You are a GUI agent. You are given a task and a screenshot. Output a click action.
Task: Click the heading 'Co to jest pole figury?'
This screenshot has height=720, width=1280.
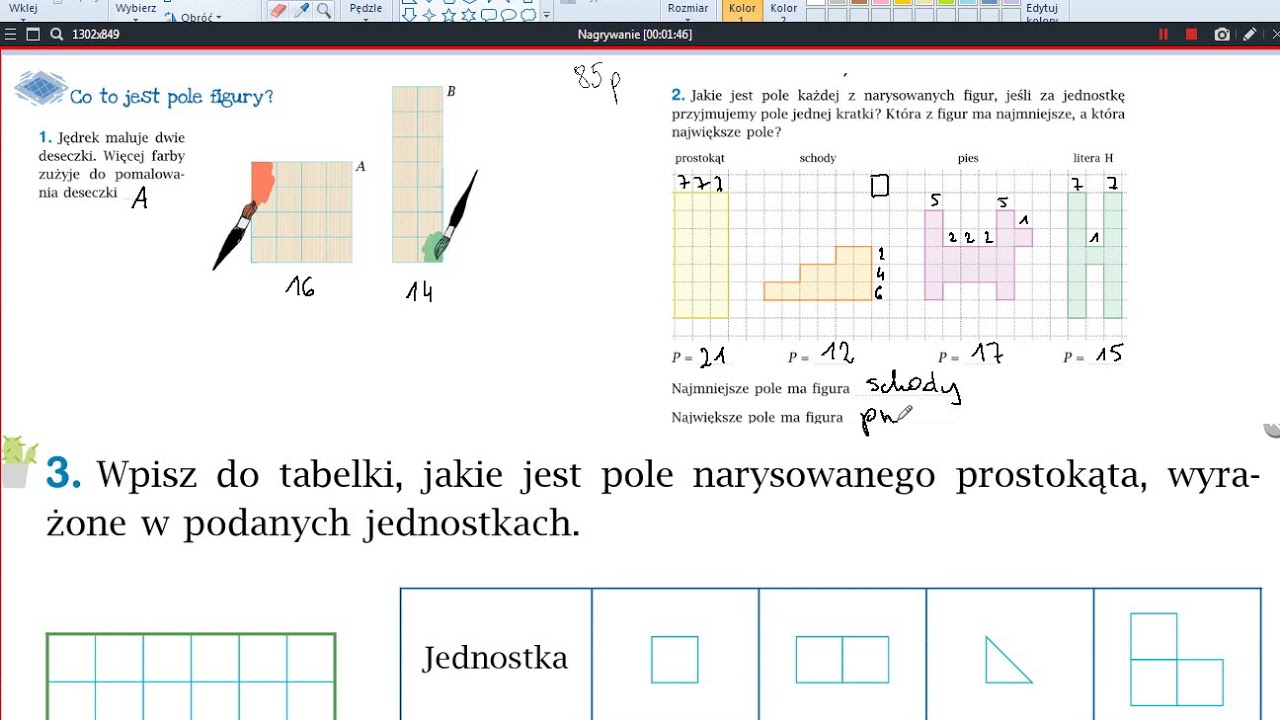[171, 97]
